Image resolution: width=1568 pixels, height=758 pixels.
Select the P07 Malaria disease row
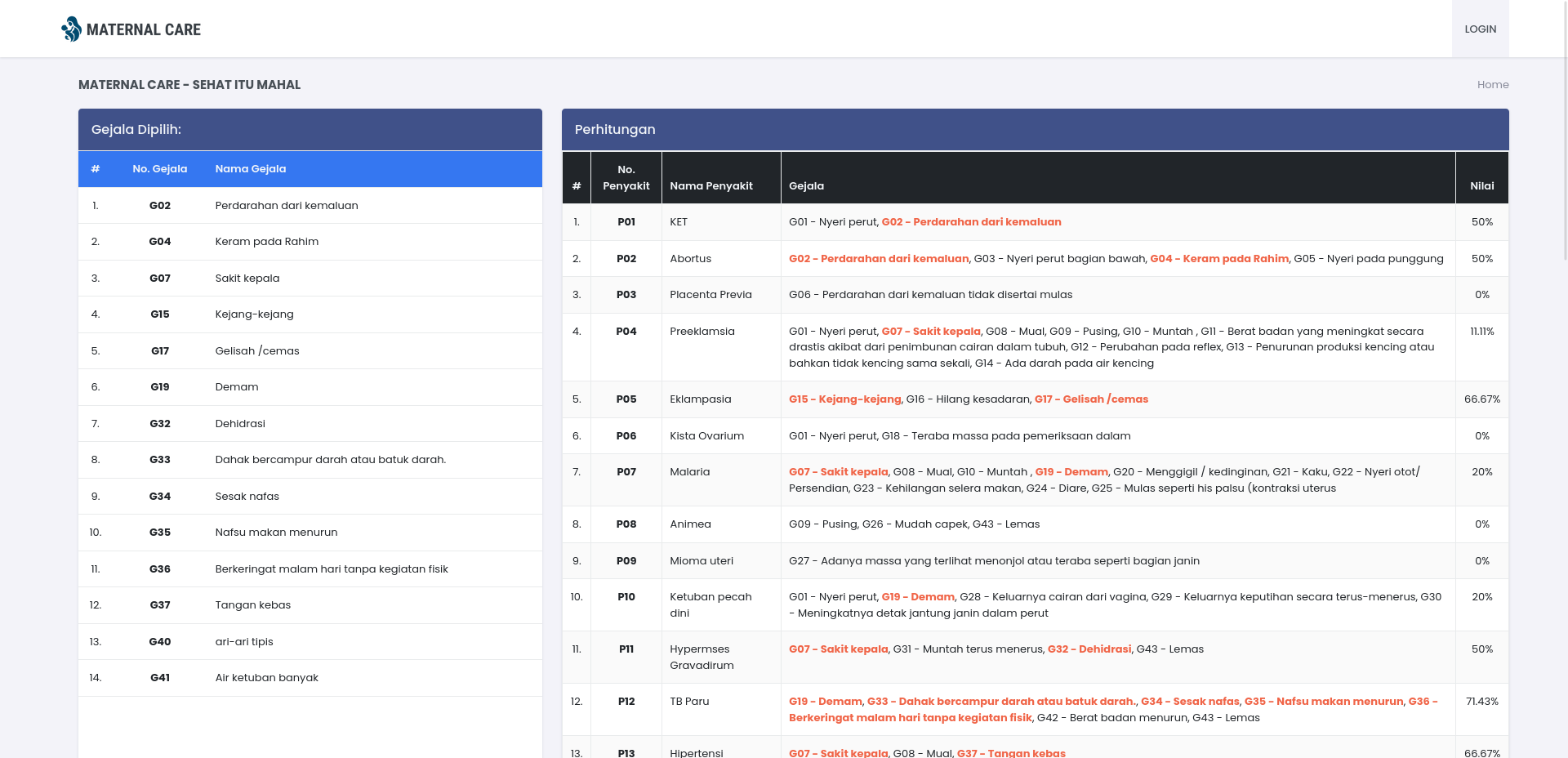[1035, 480]
